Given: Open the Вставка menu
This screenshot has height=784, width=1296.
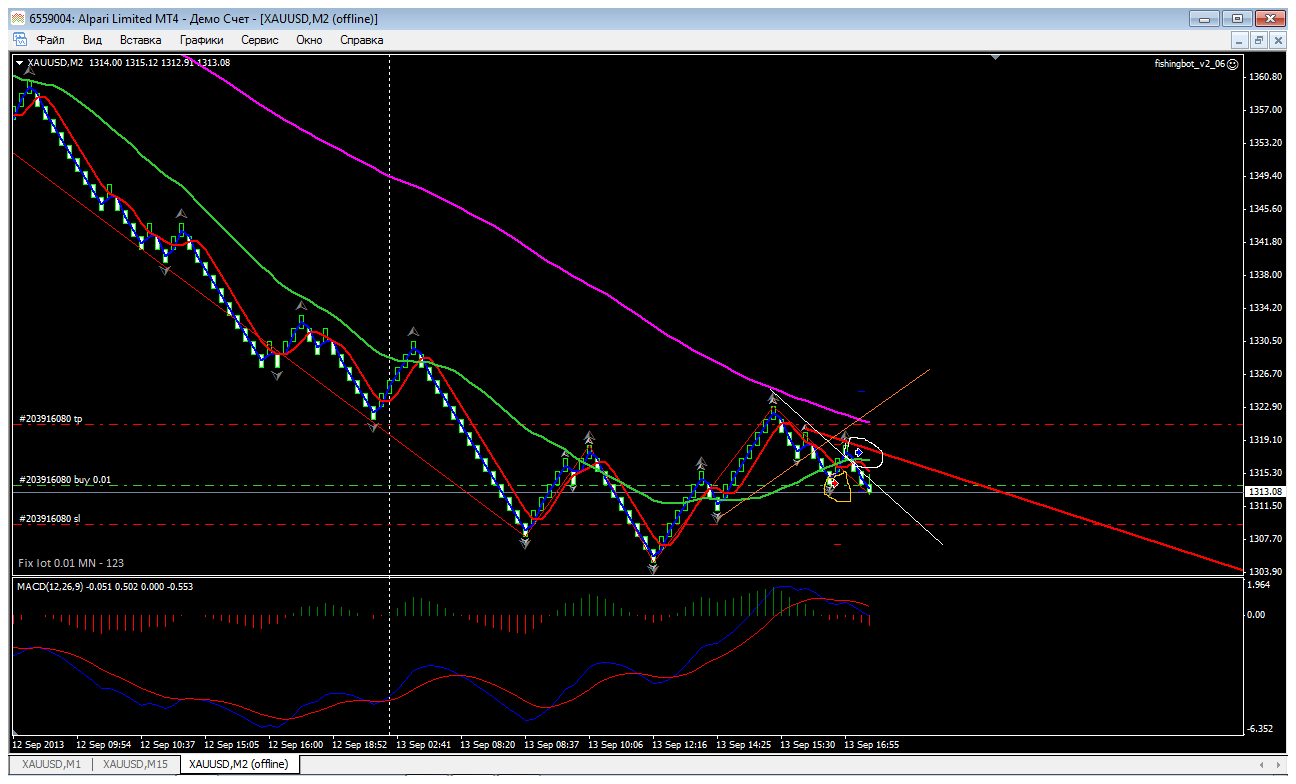Looking at the screenshot, I should [140, 40].
